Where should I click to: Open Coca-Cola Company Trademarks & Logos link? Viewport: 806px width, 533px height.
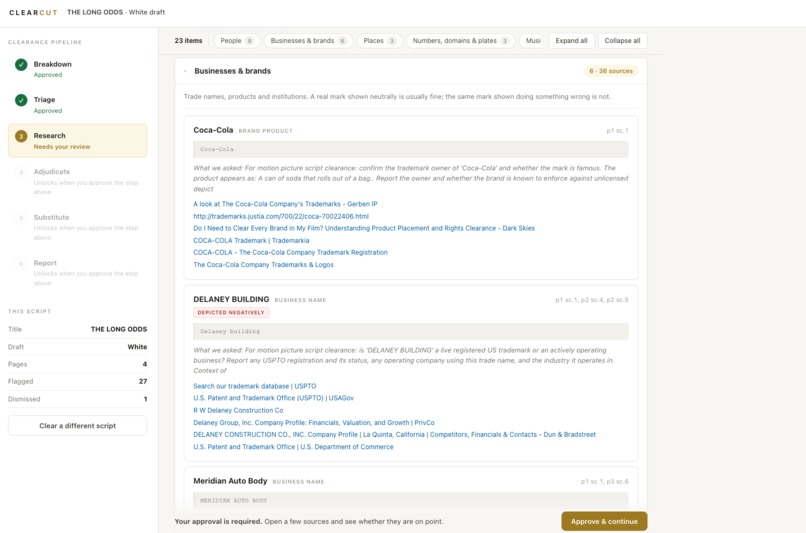point(263,265)
